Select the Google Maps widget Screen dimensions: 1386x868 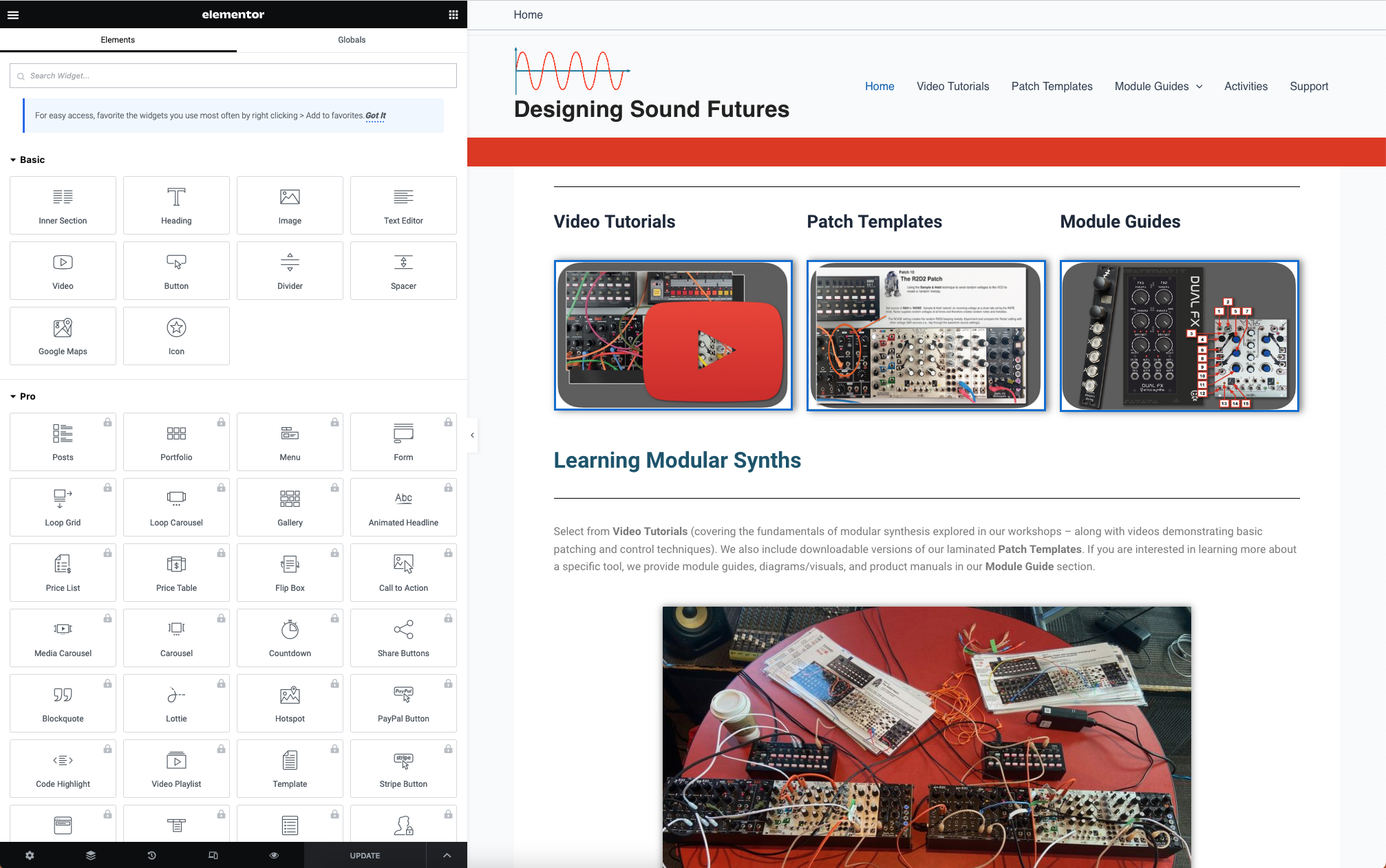(x=63, y=336)
